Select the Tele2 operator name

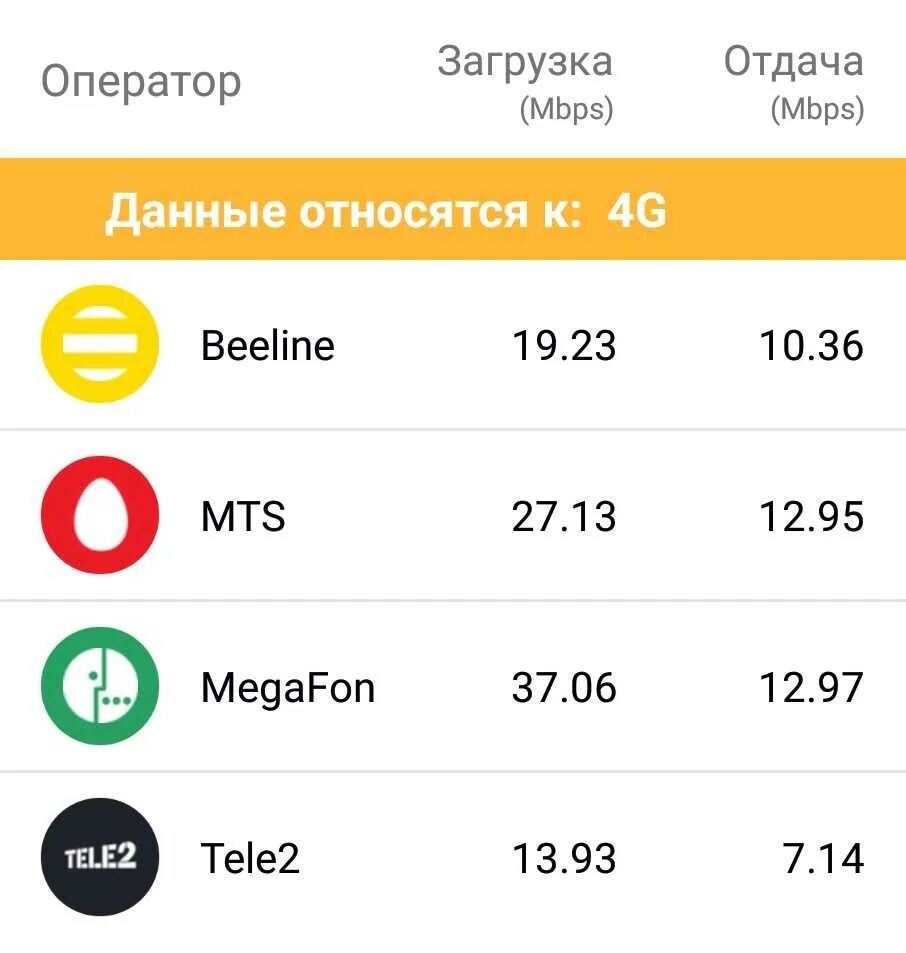(x=250, y=858)
